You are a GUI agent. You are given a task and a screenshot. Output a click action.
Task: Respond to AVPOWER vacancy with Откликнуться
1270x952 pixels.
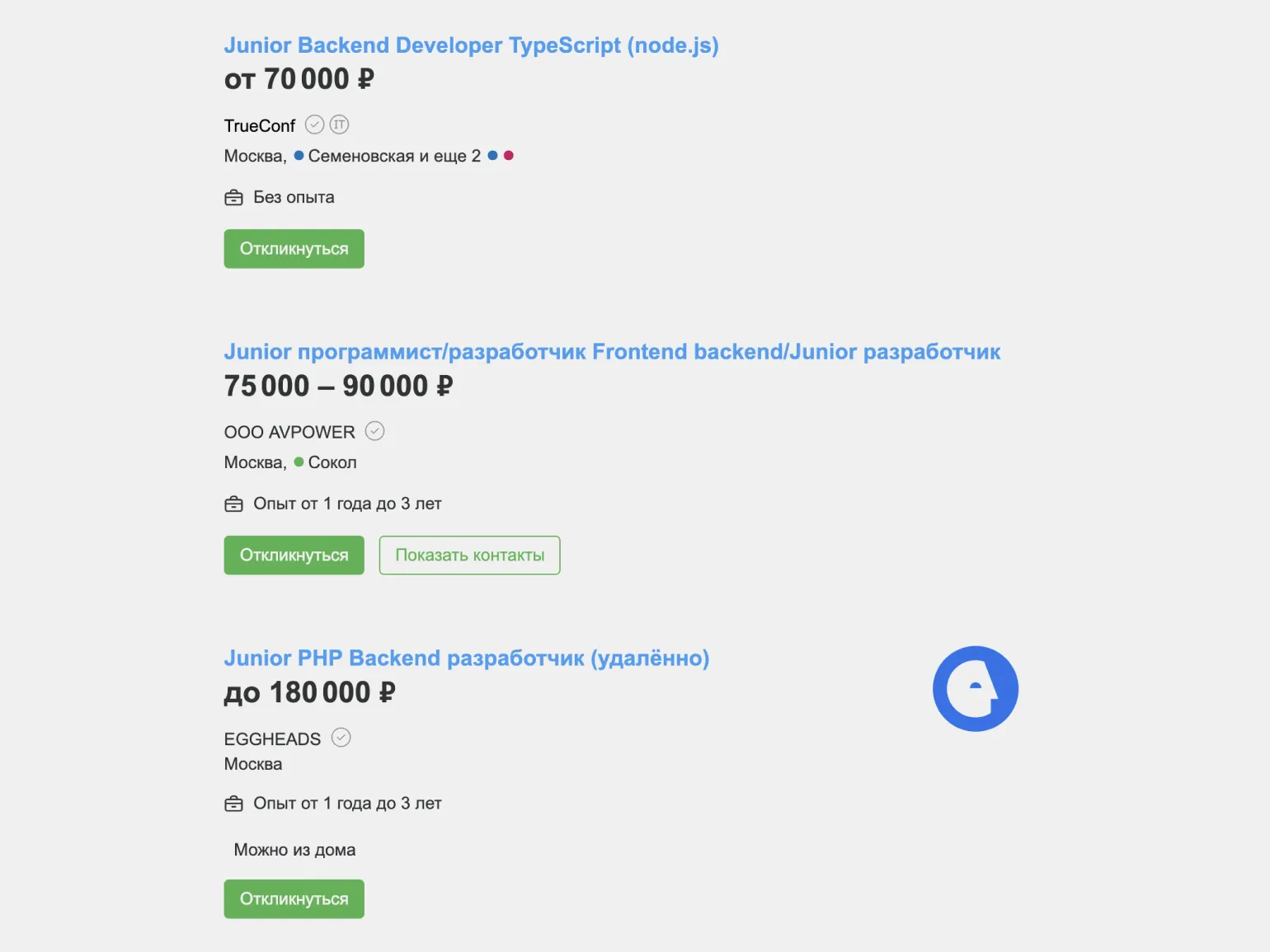[294, 556]
